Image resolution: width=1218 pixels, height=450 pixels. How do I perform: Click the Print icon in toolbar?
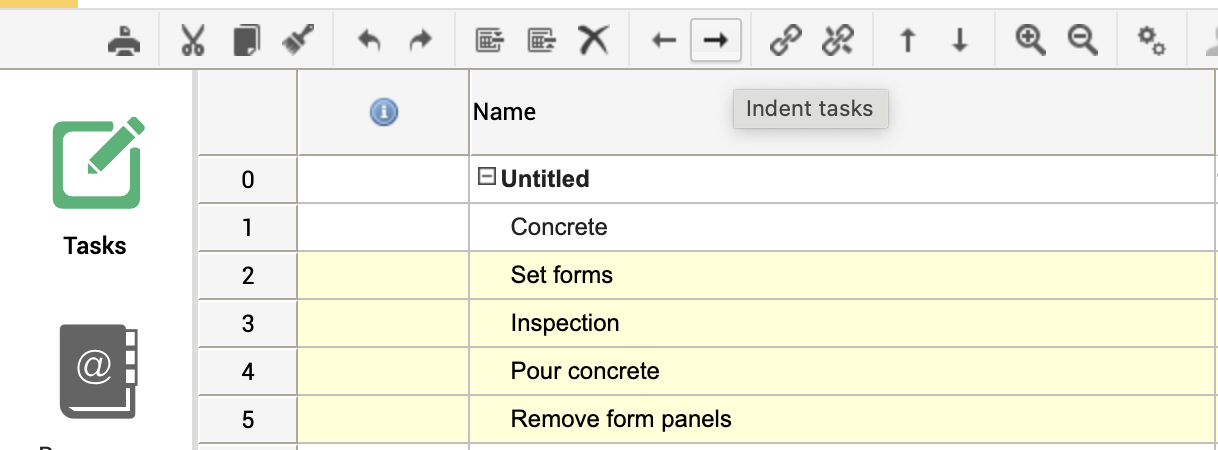click(x=124, y=40)
